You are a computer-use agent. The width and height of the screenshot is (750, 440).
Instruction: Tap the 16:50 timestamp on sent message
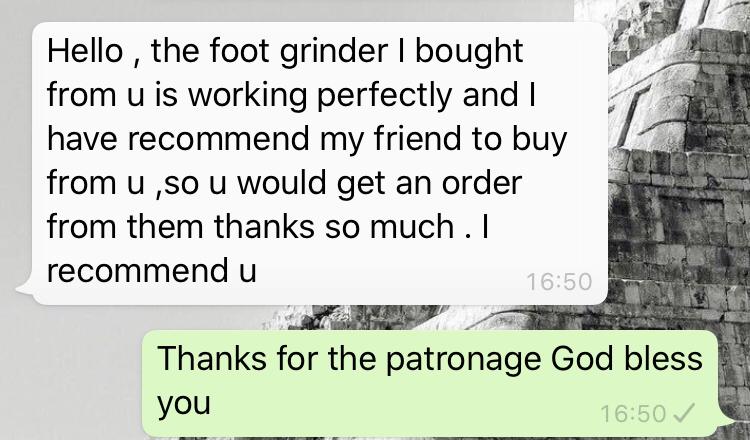point(633,414)
